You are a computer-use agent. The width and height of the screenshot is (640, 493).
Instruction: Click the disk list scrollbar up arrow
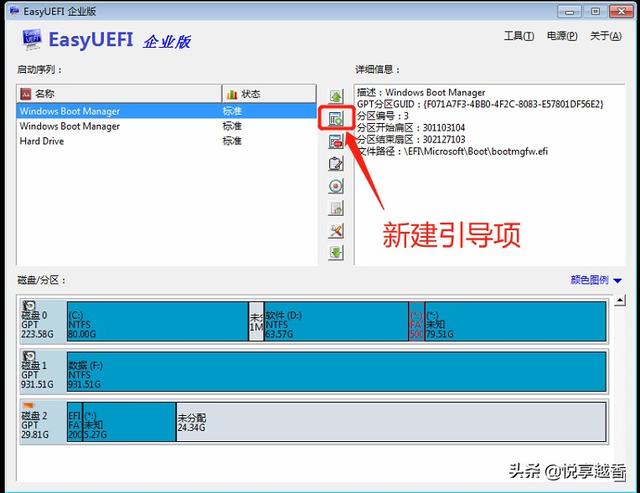(620, 301)
